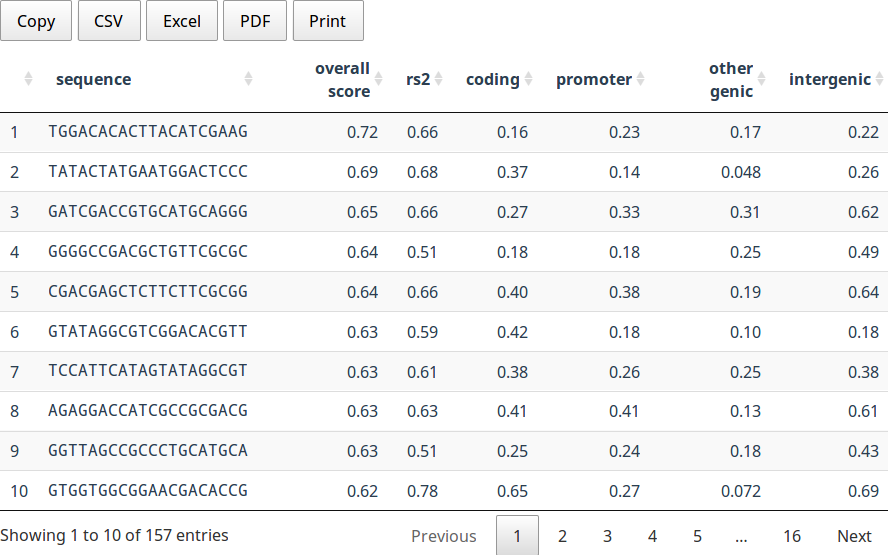Sort by intergenic column arrows
The image size is (888, 555).
[x=879, y=79]
